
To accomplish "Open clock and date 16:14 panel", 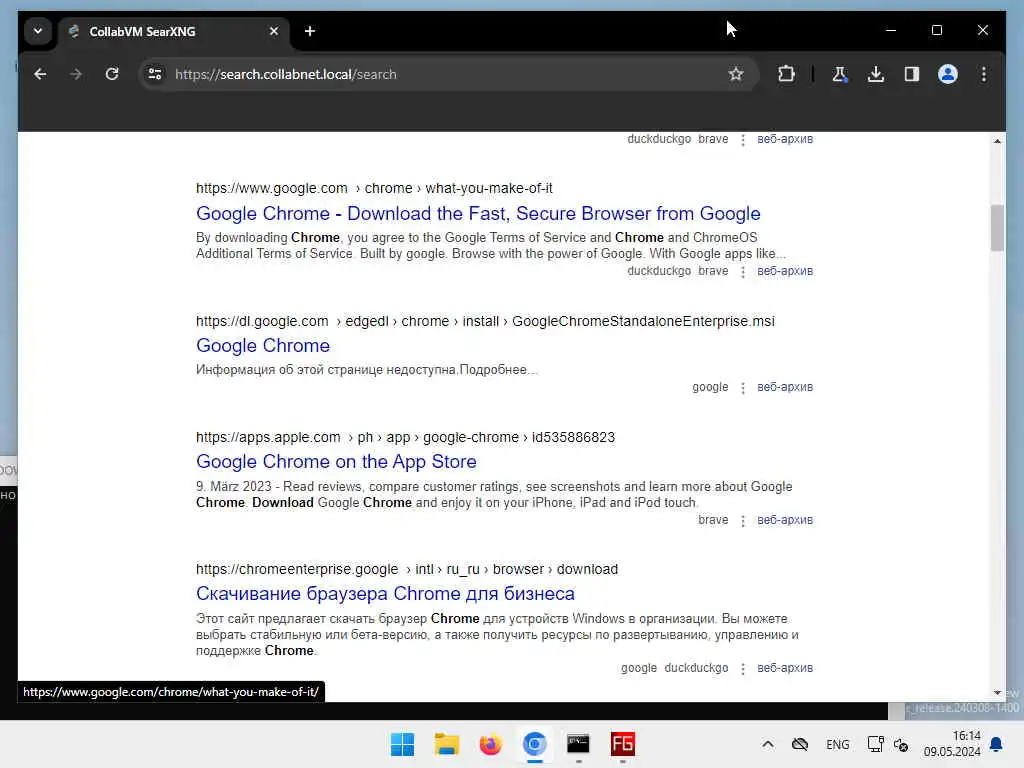I will [x=952, y=744].
